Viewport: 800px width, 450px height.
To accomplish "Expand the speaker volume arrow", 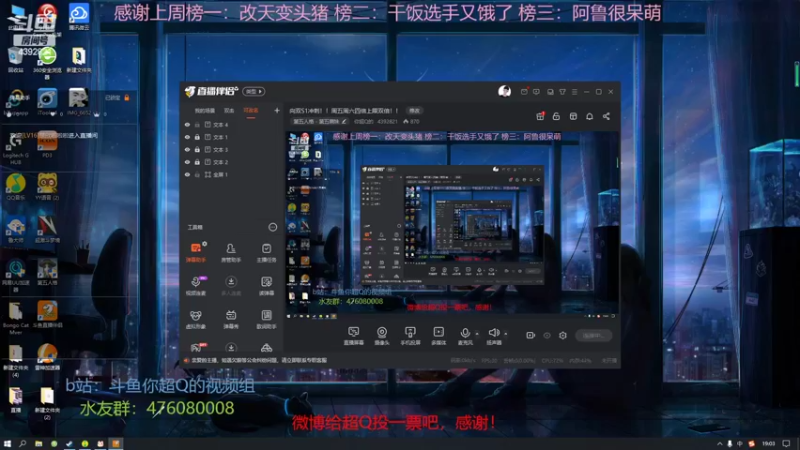I will [x=506, y=334].
